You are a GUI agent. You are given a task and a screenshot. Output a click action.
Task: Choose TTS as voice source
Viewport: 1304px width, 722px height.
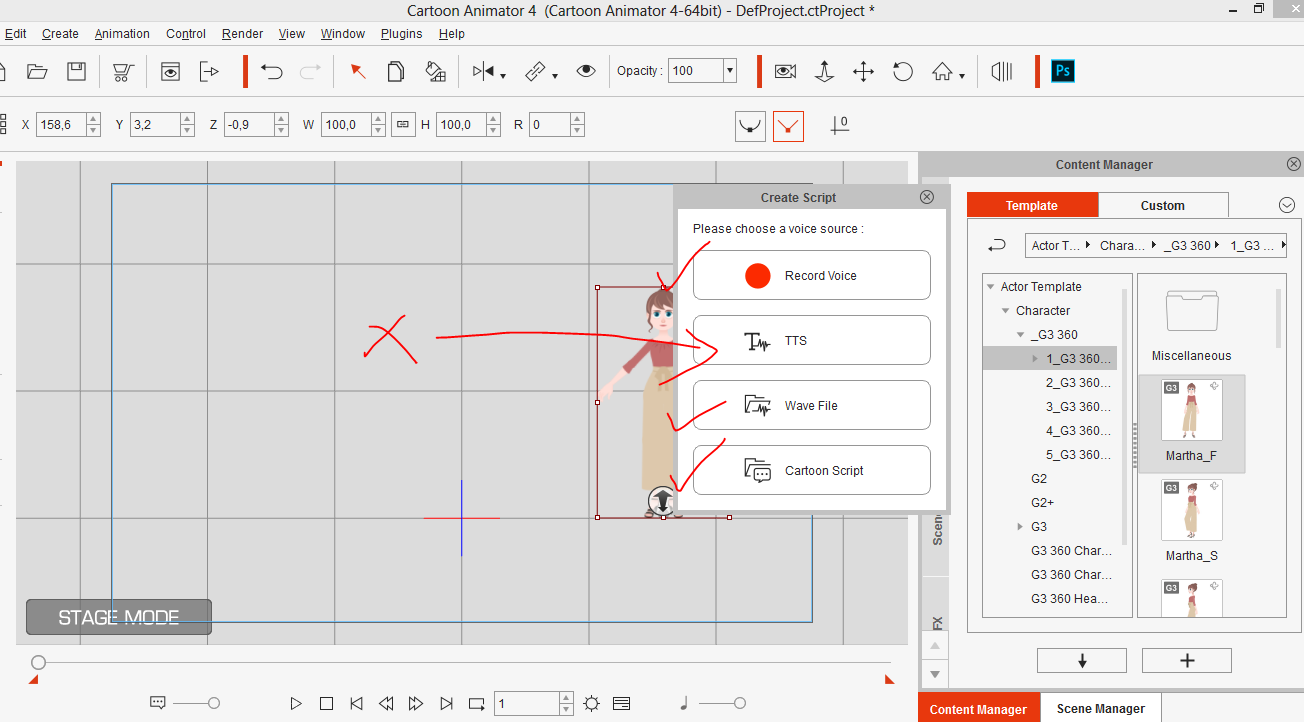click(811, 340)
